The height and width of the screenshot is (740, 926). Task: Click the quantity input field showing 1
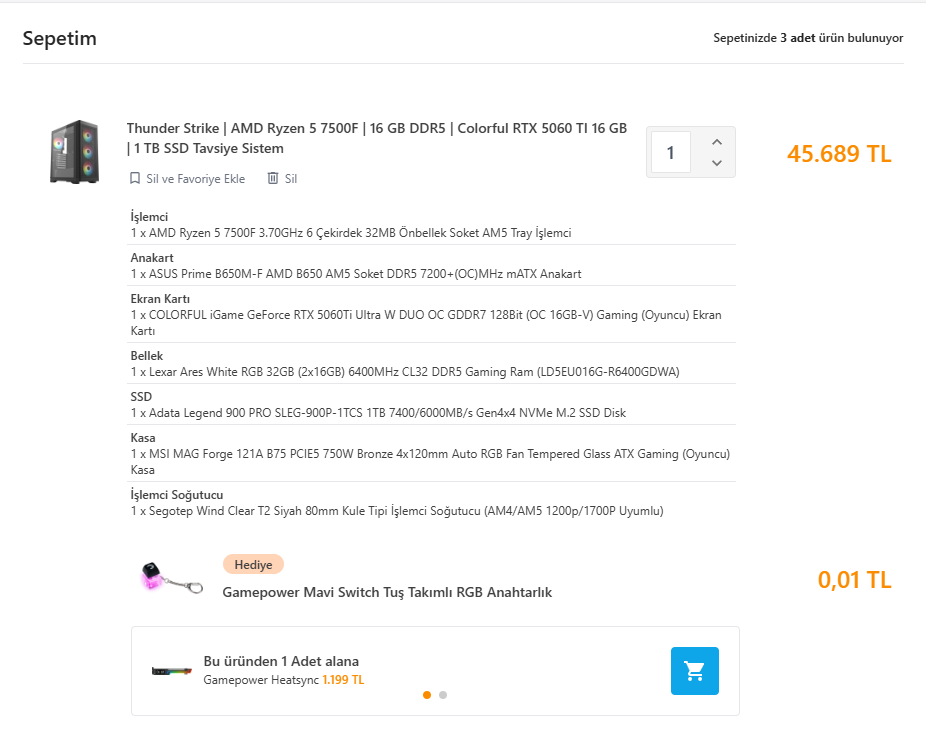pyautogui.click(x=671, y=152)
